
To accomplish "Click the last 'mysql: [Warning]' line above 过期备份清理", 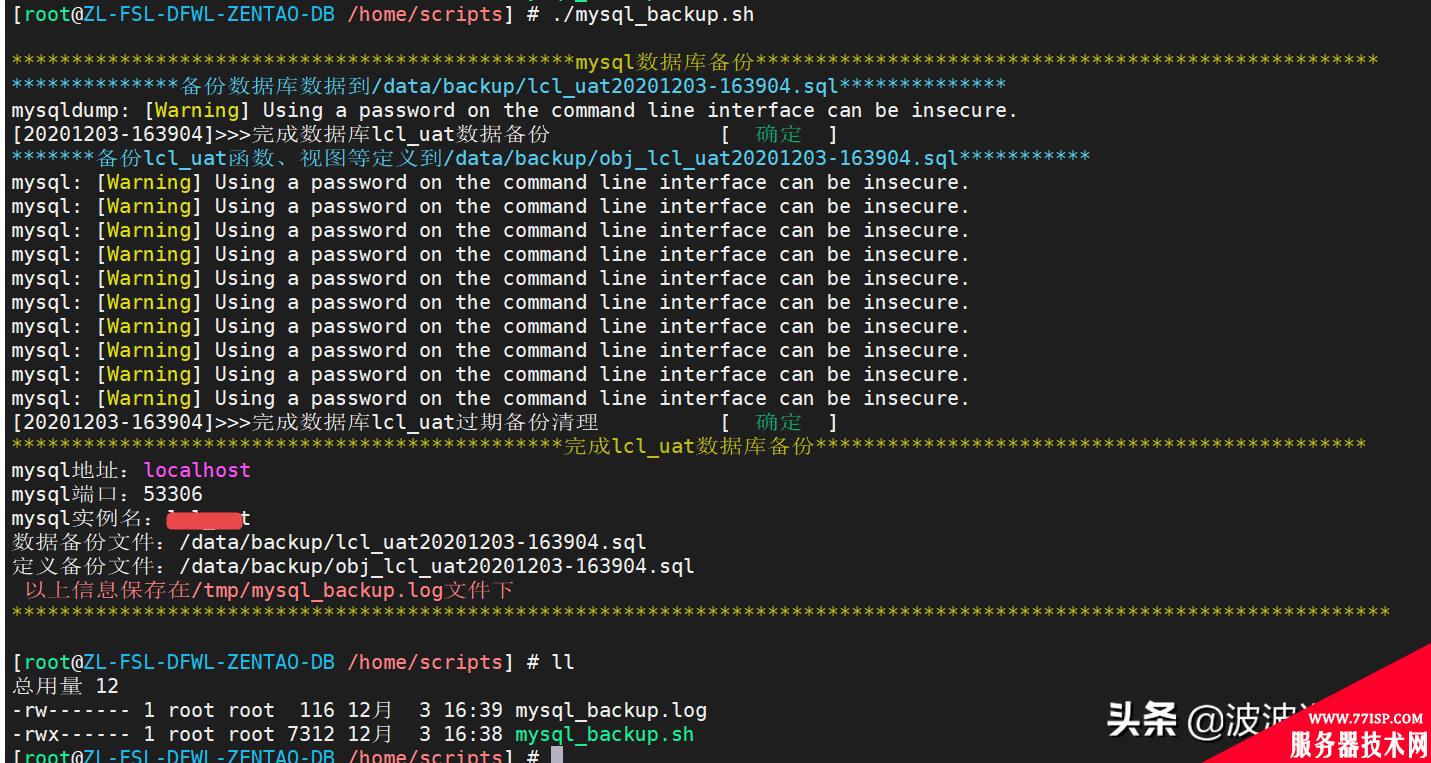I will pos(491,398).
